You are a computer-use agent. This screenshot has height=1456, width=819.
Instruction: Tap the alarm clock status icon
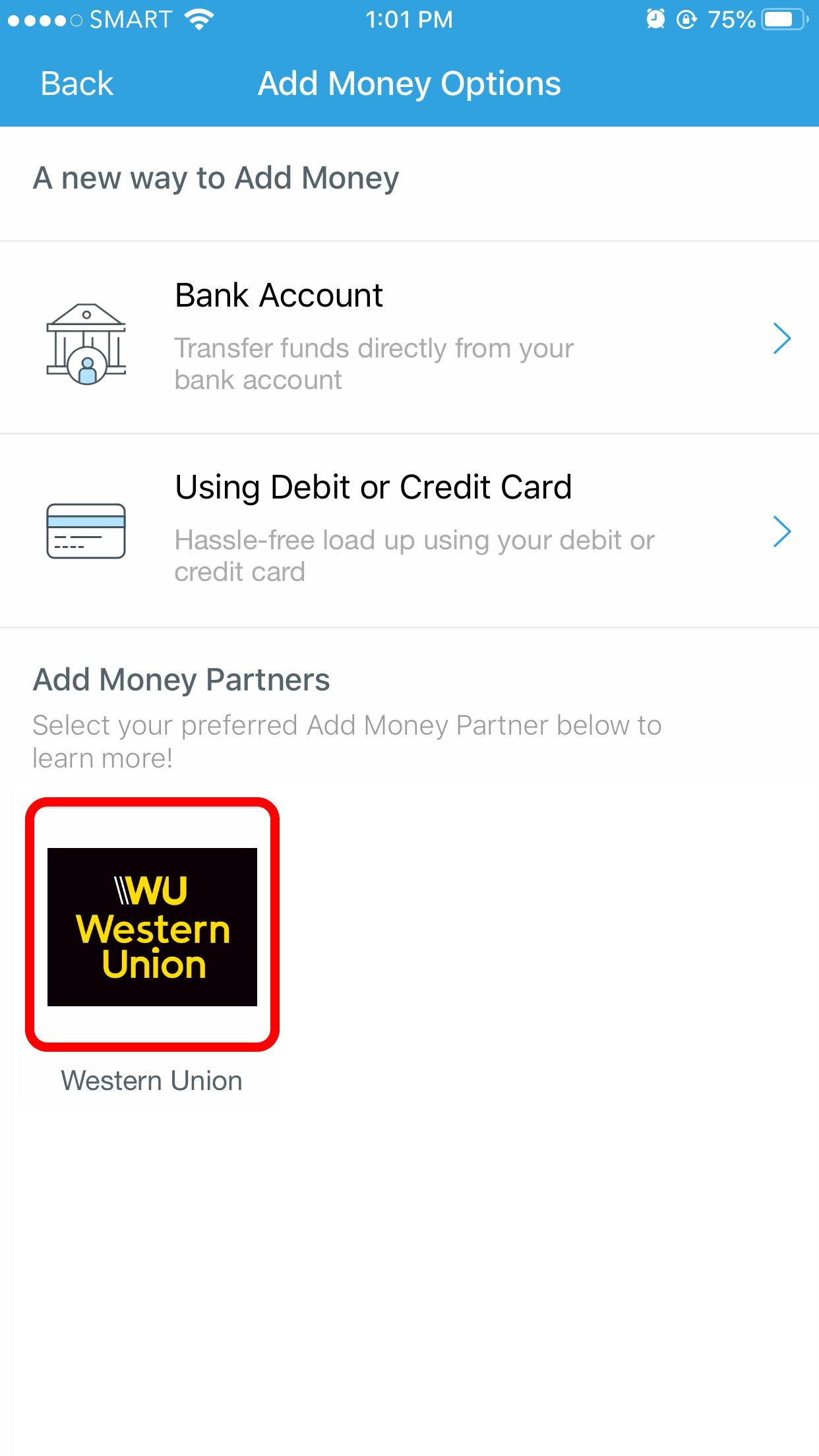click(655, 19)
